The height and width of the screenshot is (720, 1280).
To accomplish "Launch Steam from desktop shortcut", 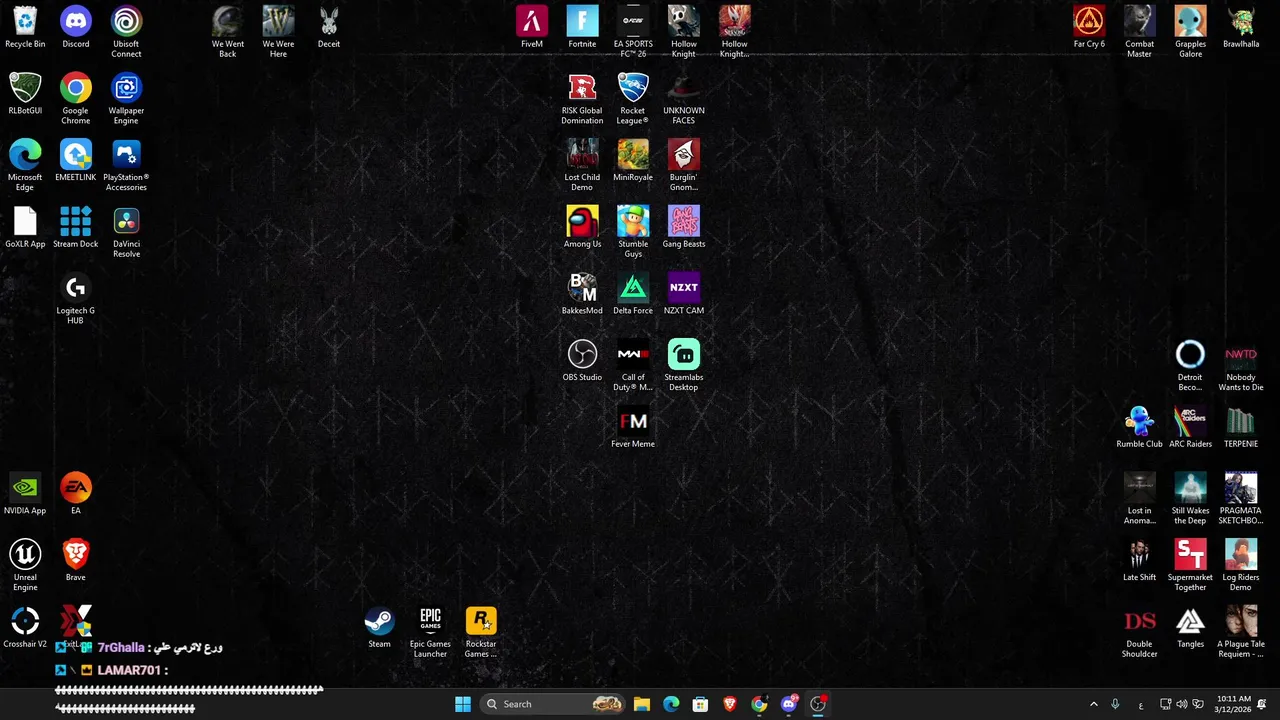I will 379,628.
